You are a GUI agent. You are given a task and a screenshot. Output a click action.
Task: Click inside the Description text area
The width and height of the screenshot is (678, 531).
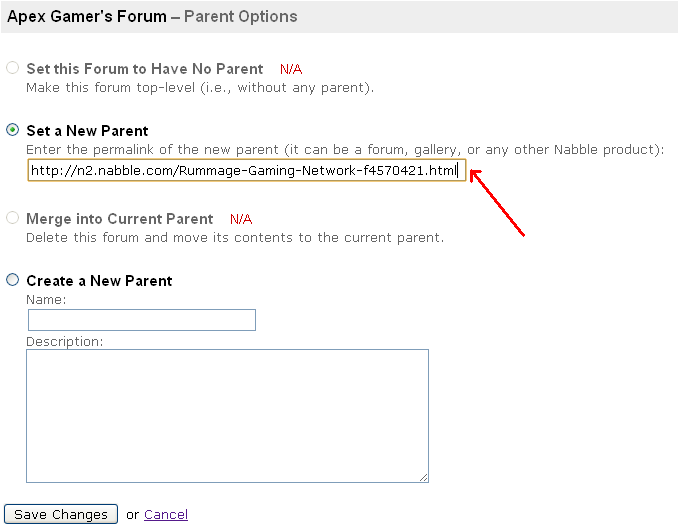coord(227,415)
